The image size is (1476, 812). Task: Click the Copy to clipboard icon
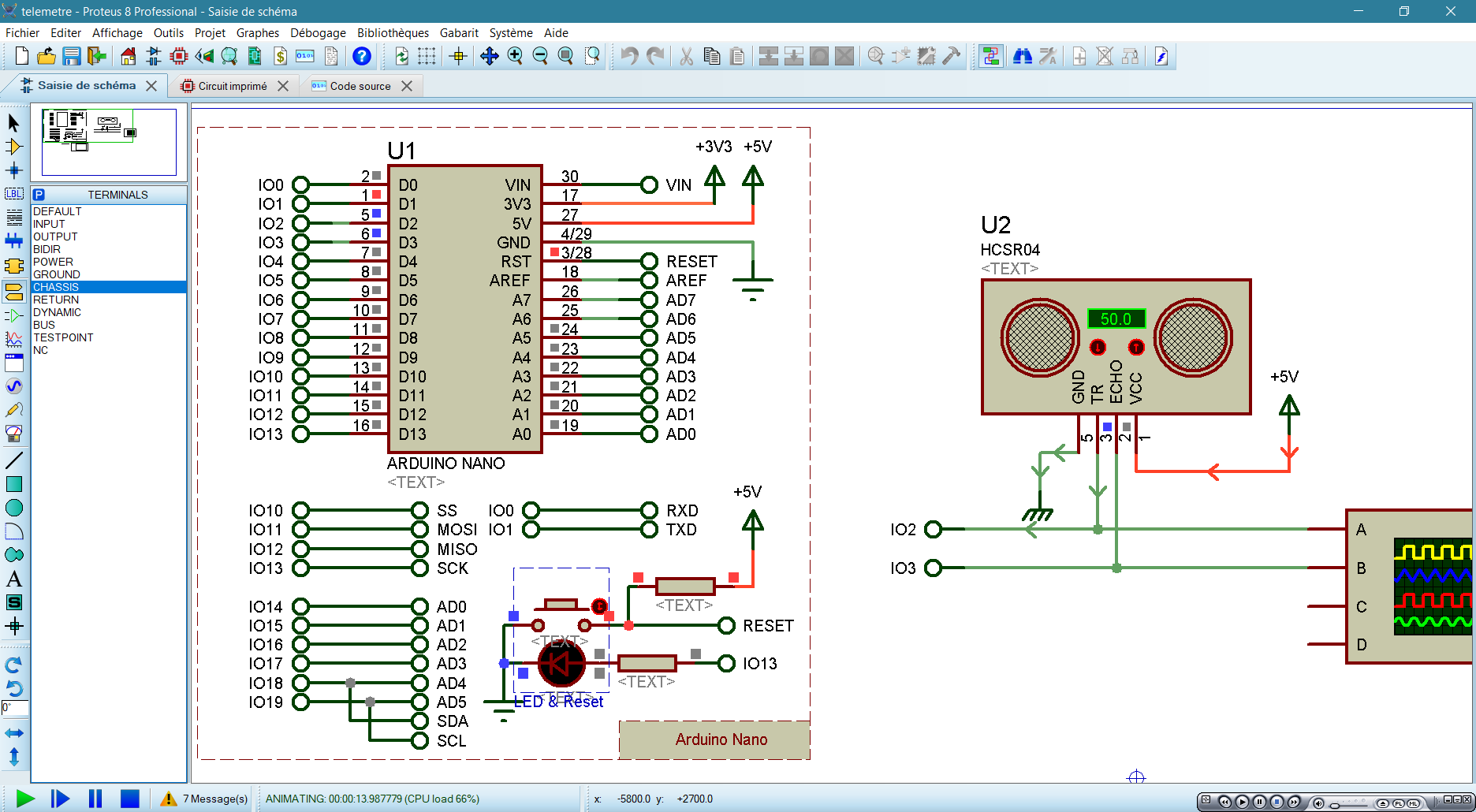coord(712,56)
